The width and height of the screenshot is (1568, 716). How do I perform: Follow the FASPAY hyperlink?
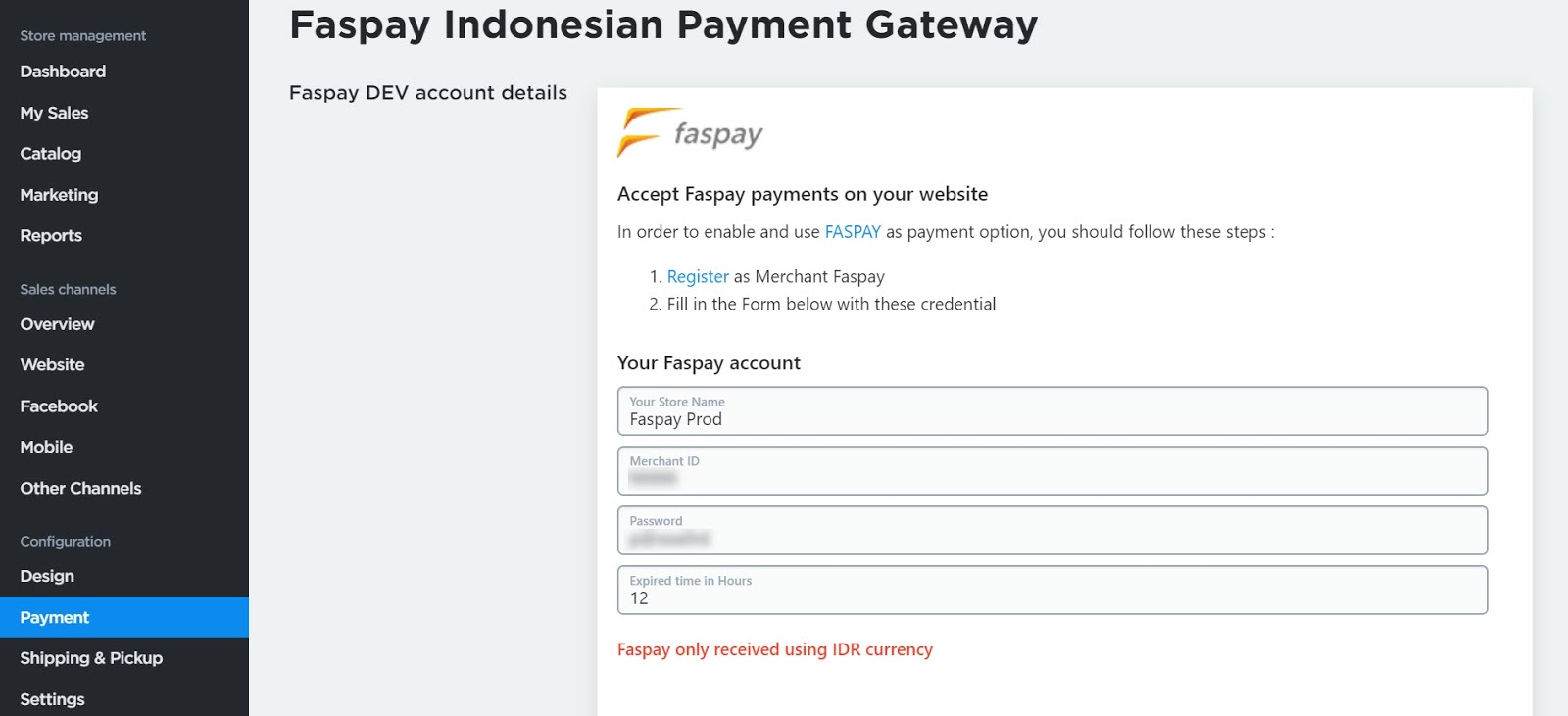tap(853, 232)
